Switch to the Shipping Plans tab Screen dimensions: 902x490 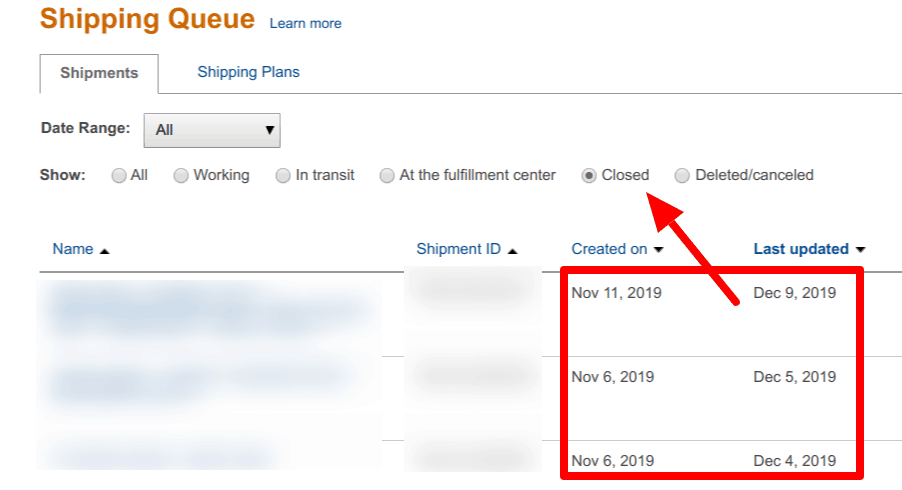tap(248, 72)
